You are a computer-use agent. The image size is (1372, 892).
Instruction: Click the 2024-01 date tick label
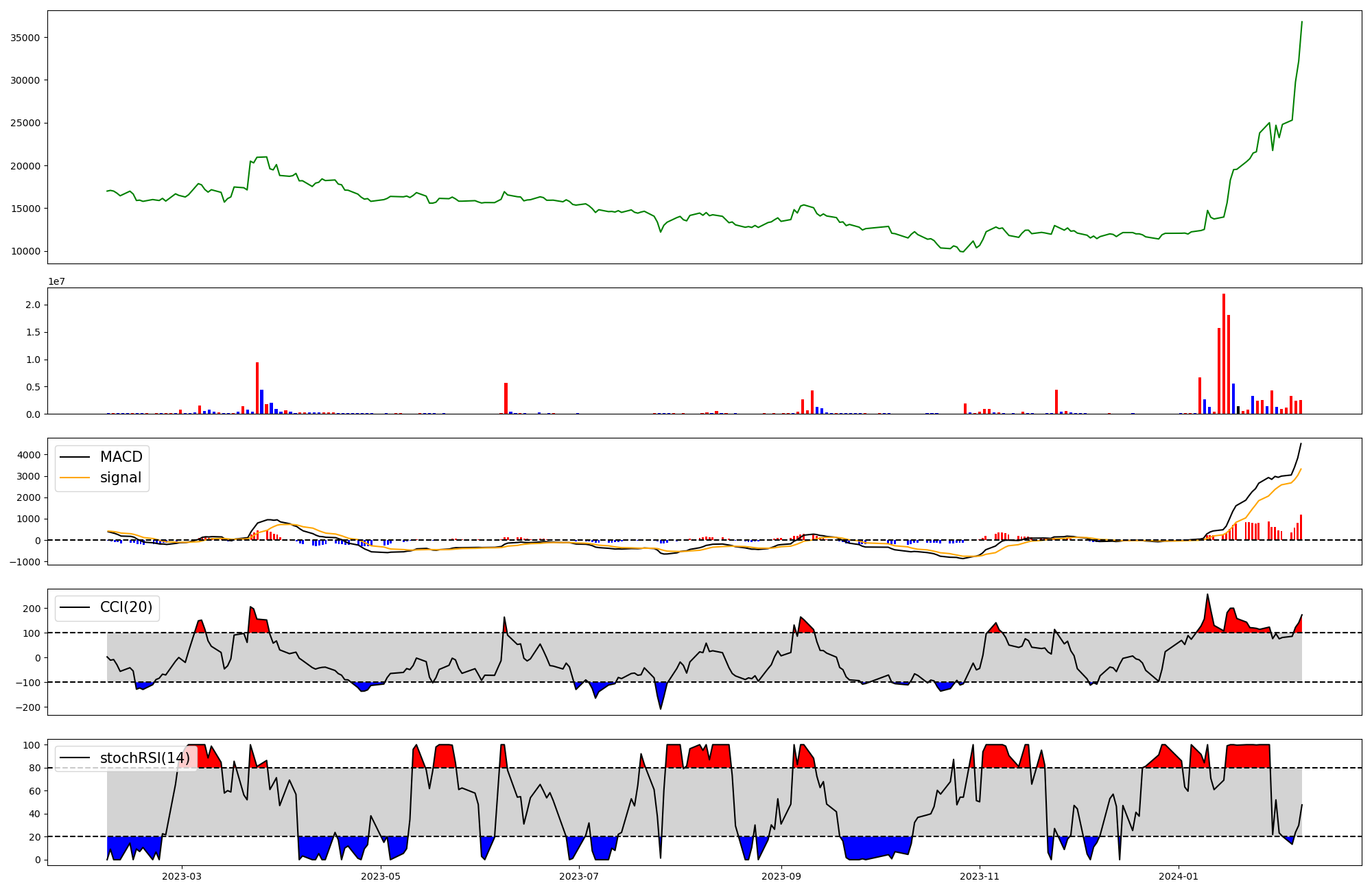point(1179,876)
